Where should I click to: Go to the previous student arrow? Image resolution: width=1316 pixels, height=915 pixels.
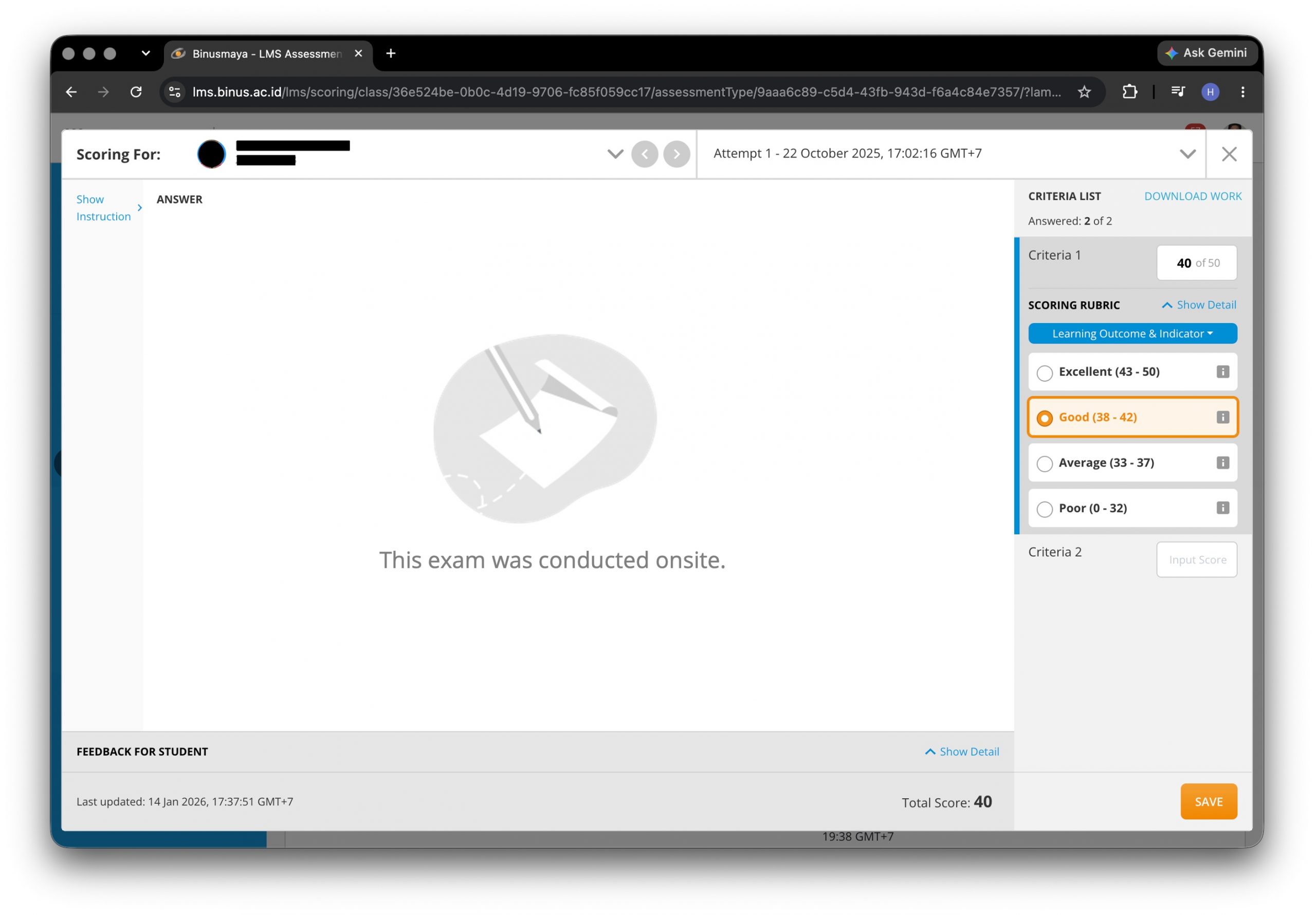(x=645, y=154)
